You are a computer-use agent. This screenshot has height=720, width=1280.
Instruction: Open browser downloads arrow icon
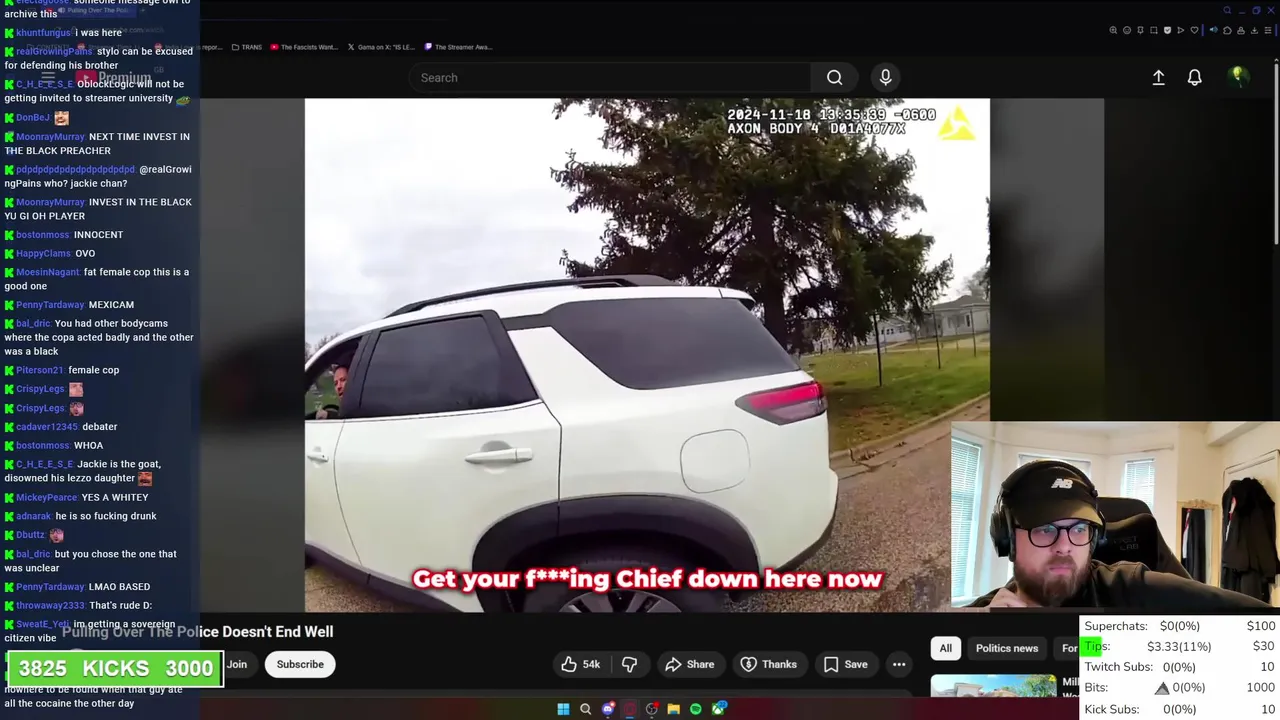1255,30
